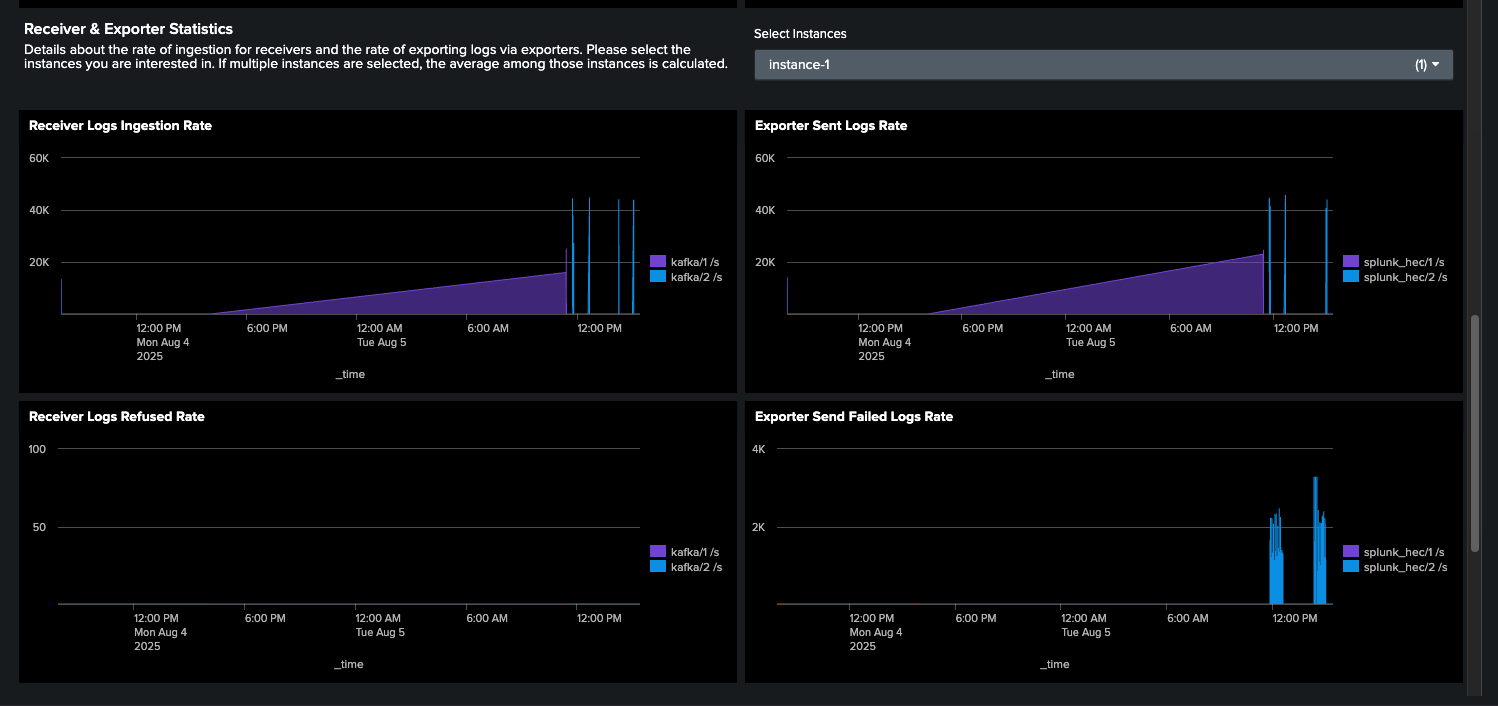The image size is (1498, 706).
Task: Select splunk_hec/2 /s label in Sent Logs legend
Action: click(1405, 277)
